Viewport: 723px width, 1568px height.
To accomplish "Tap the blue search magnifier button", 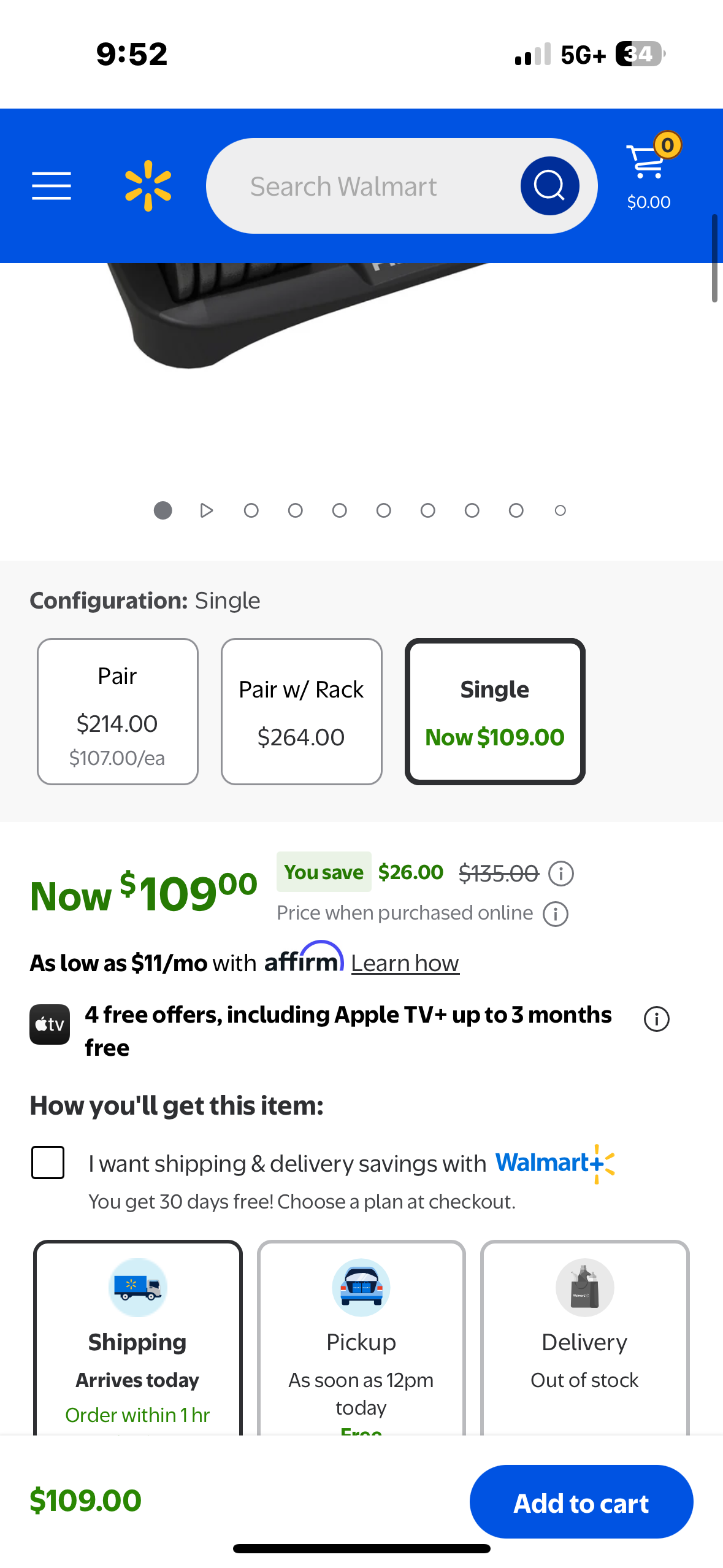I will (549, 186).
